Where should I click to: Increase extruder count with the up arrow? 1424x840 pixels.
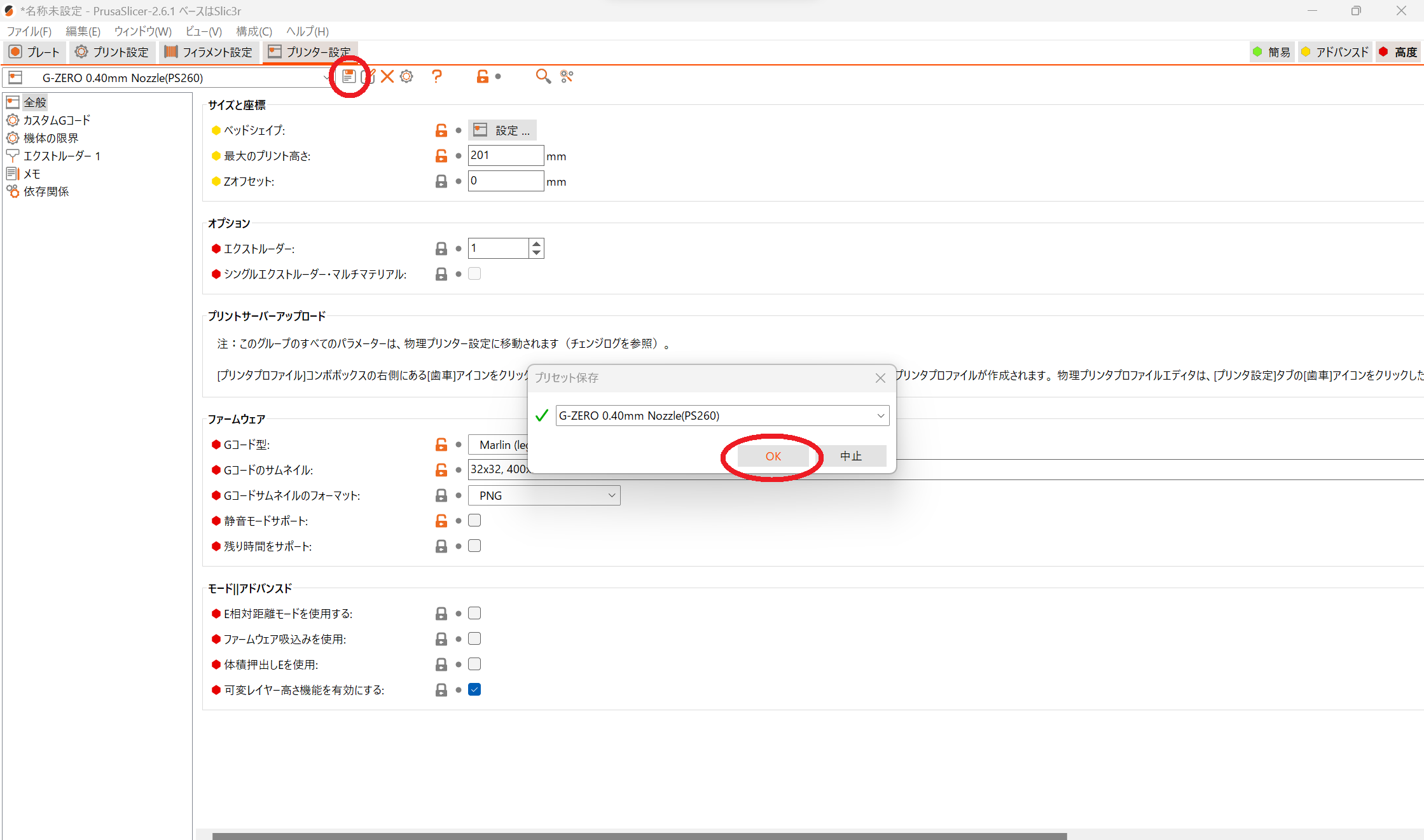point(536,244)
